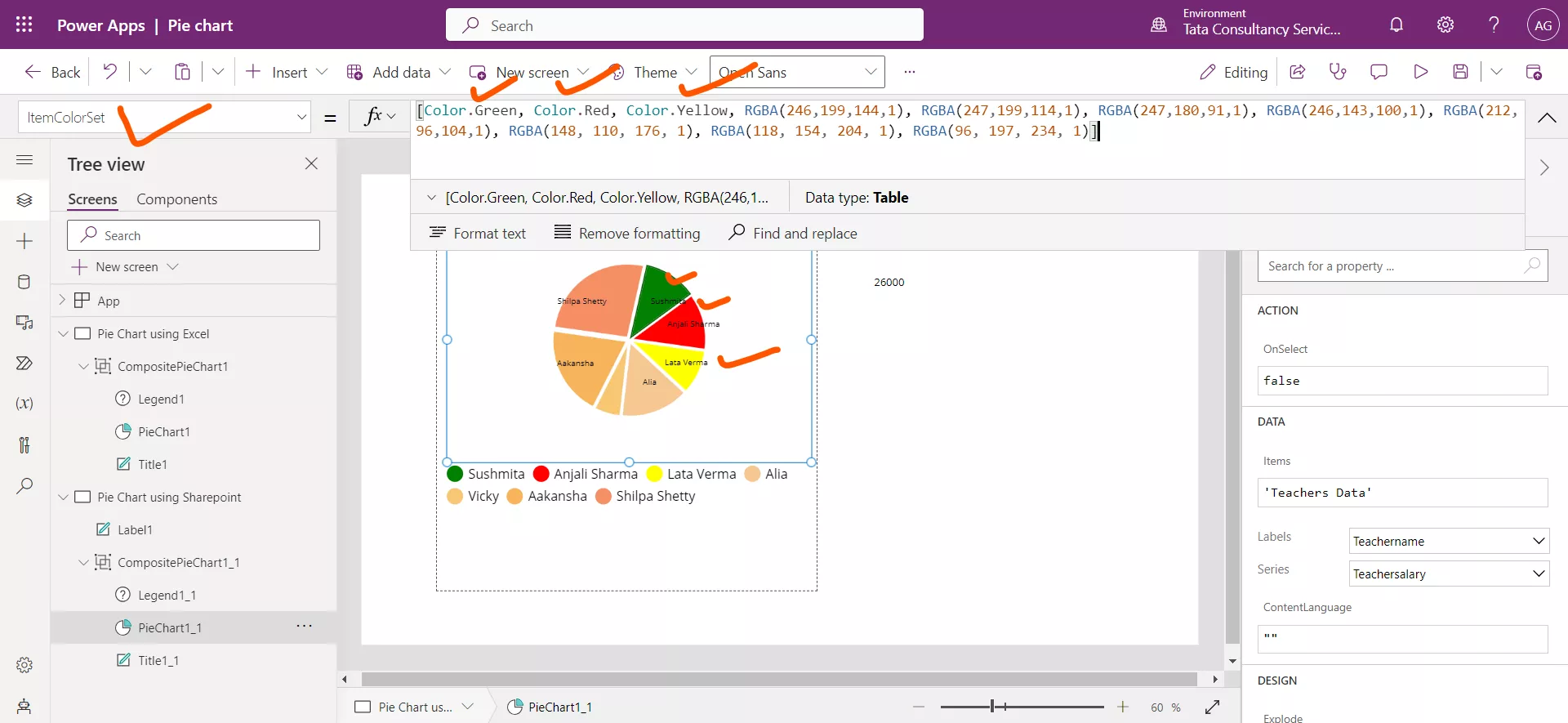Click New screen in Tree view
This screenshot has width=1568, height=723.
(125, 267)
